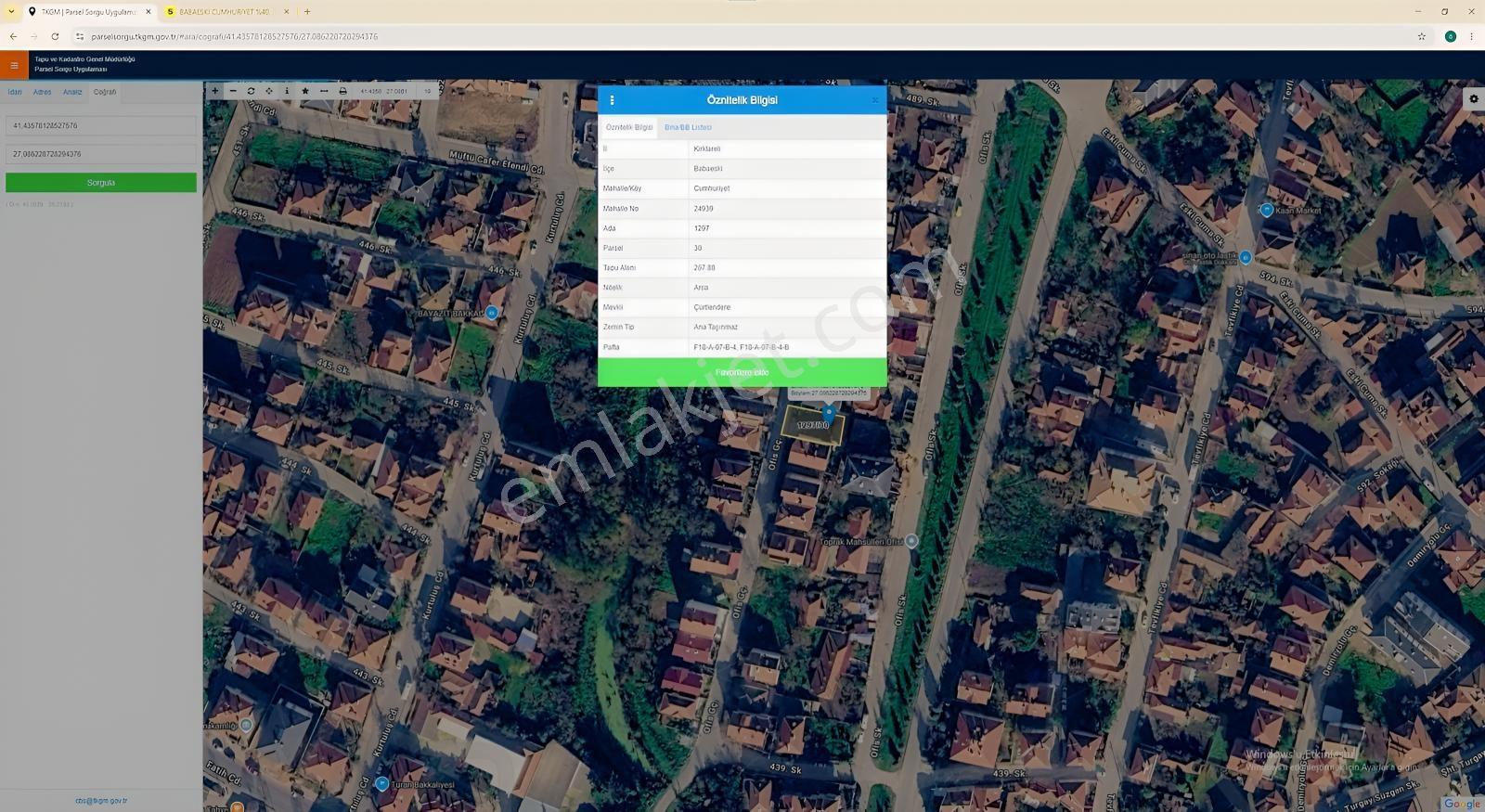Select the measure distance tool
The image size is (1485, 812).
point(324,91)
